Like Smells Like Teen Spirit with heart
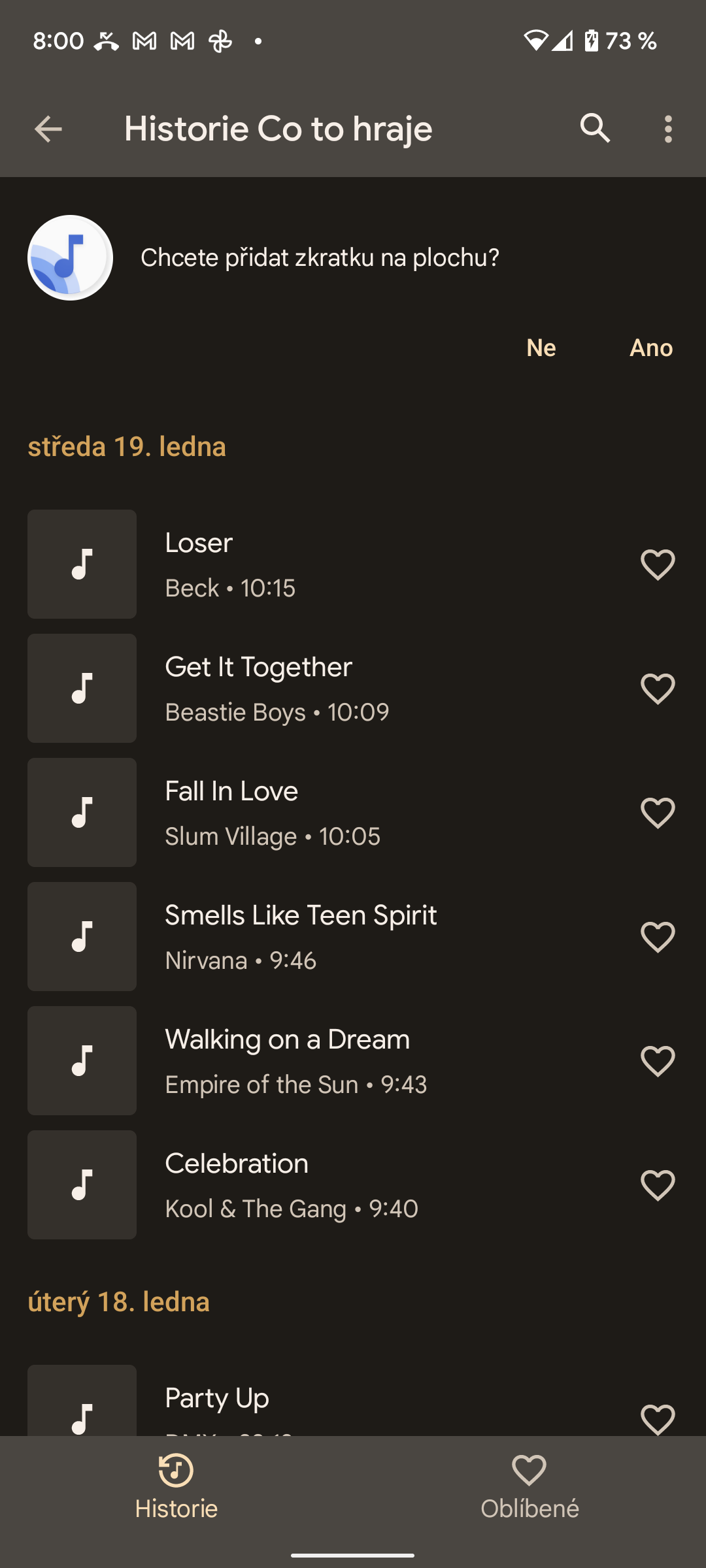This screenshot has width=706, height=1568. pyautogui.click(x=658, y=937)
